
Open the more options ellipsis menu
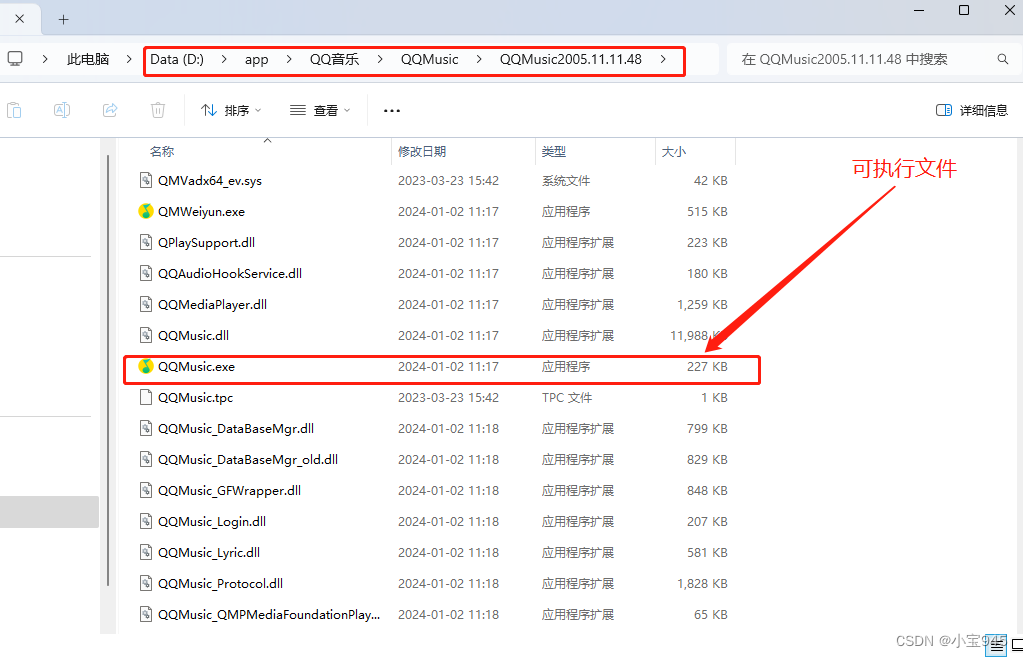[x=391, y=111]
